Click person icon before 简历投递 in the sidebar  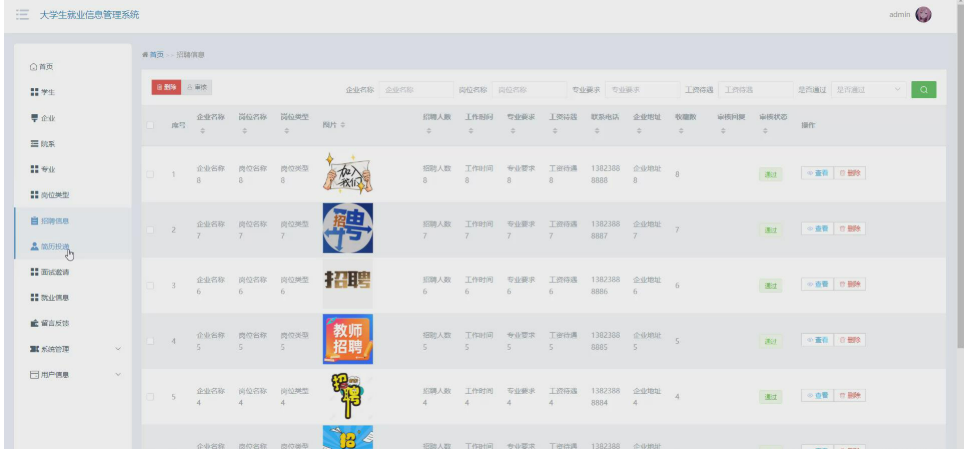34,246
